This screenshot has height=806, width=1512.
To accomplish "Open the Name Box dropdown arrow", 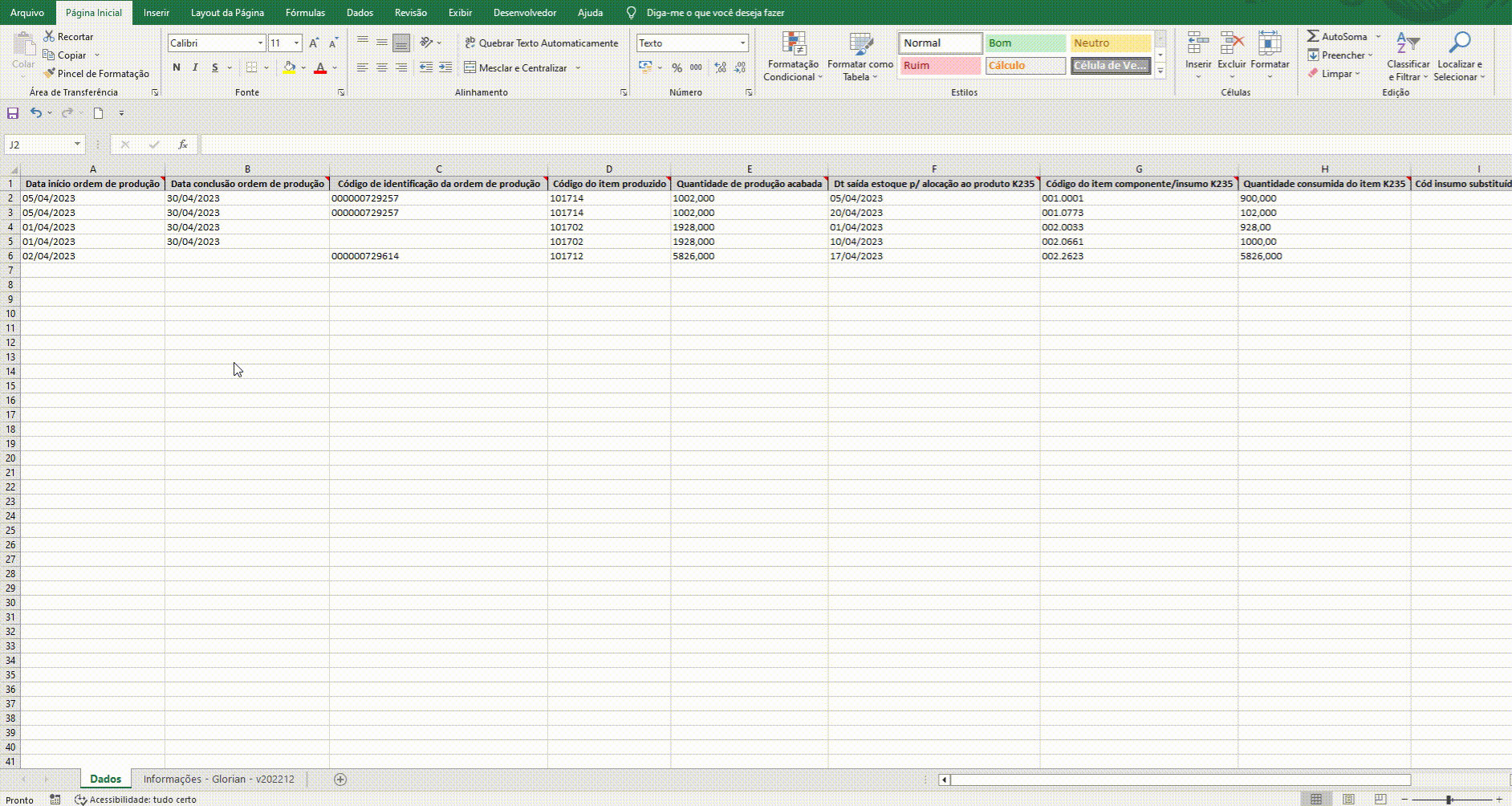I will (77, 145).
